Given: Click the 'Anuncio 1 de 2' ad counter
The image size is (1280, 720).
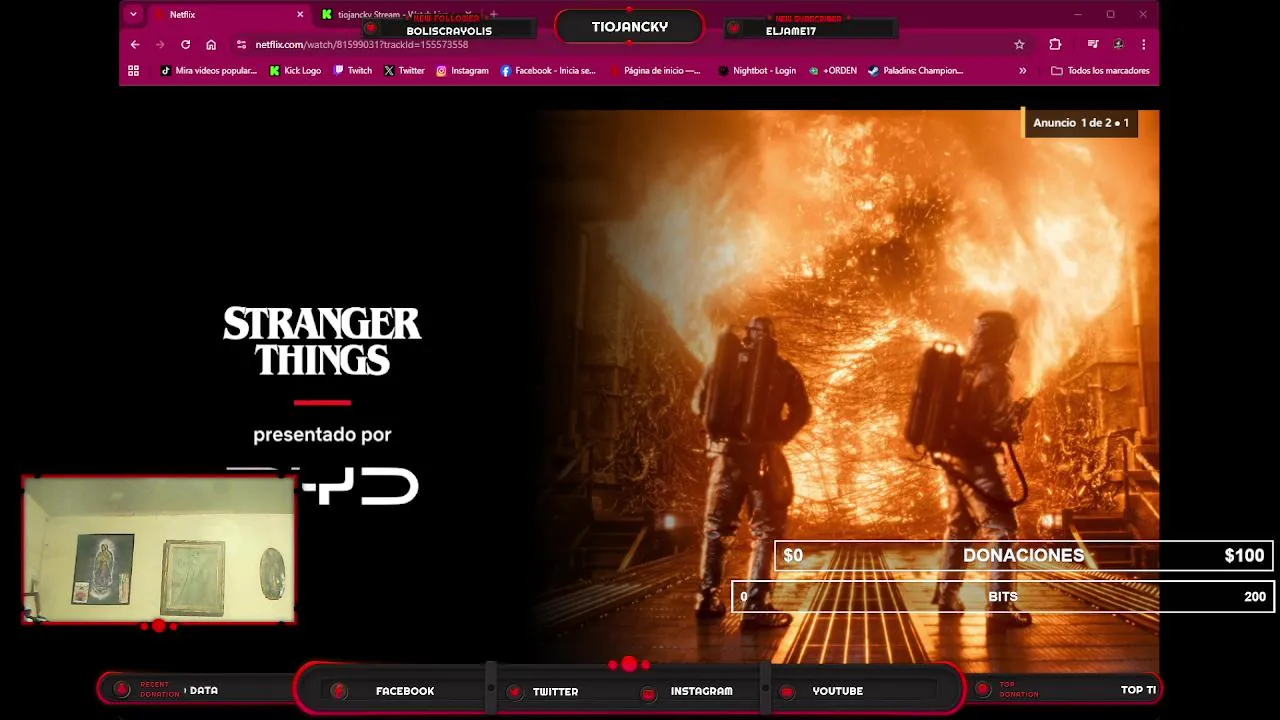Looking at the screenshot, I should click(1080, 123).
